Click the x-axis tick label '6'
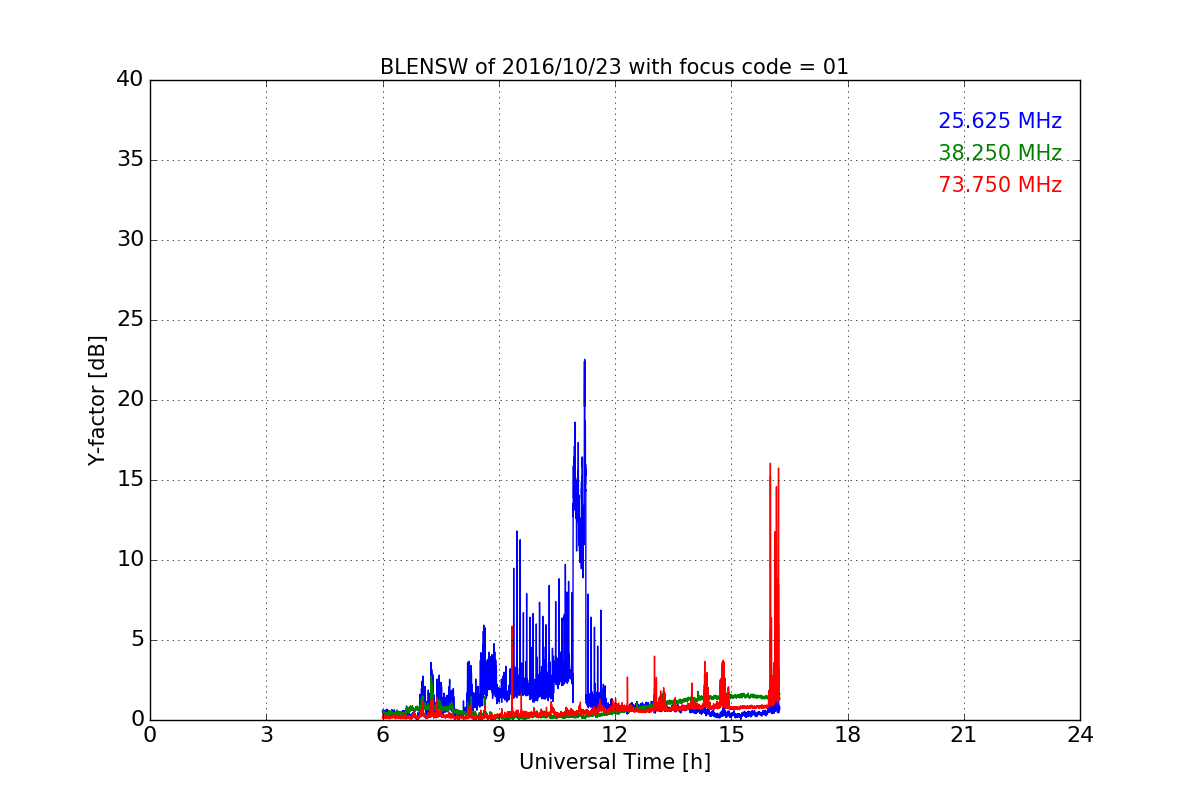Viewport: 1200px width, 800px height. click(x=383, y=735)
